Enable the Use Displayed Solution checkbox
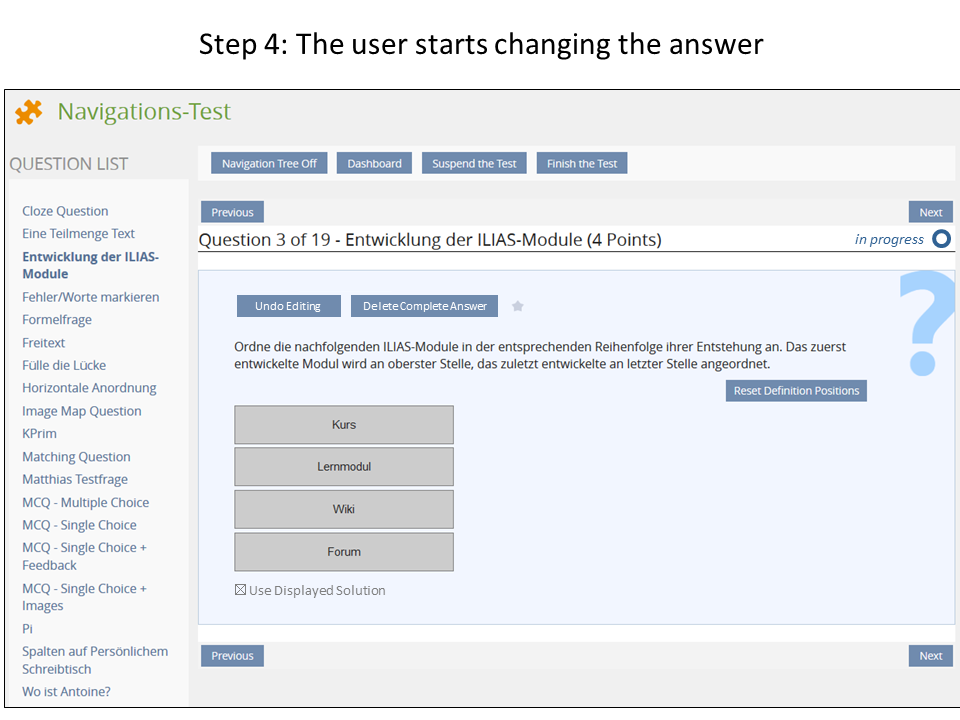 (240, 590)
